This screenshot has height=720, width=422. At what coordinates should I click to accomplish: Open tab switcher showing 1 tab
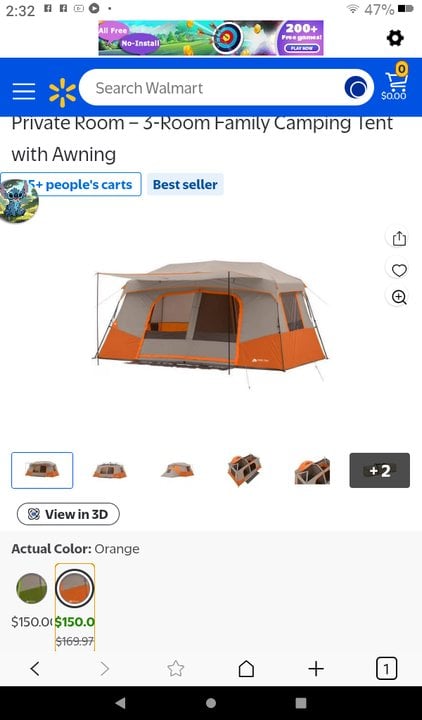pyautogui.click(x=386, y=669)
